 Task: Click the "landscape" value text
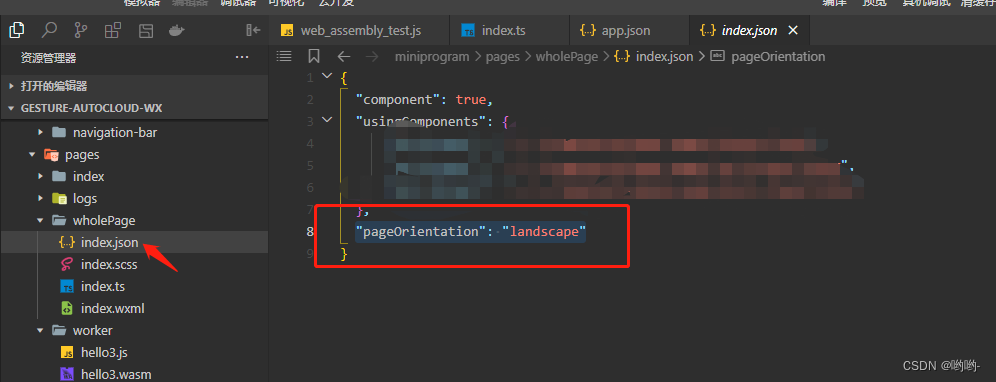pyautogui.click(x=544, y=231)
